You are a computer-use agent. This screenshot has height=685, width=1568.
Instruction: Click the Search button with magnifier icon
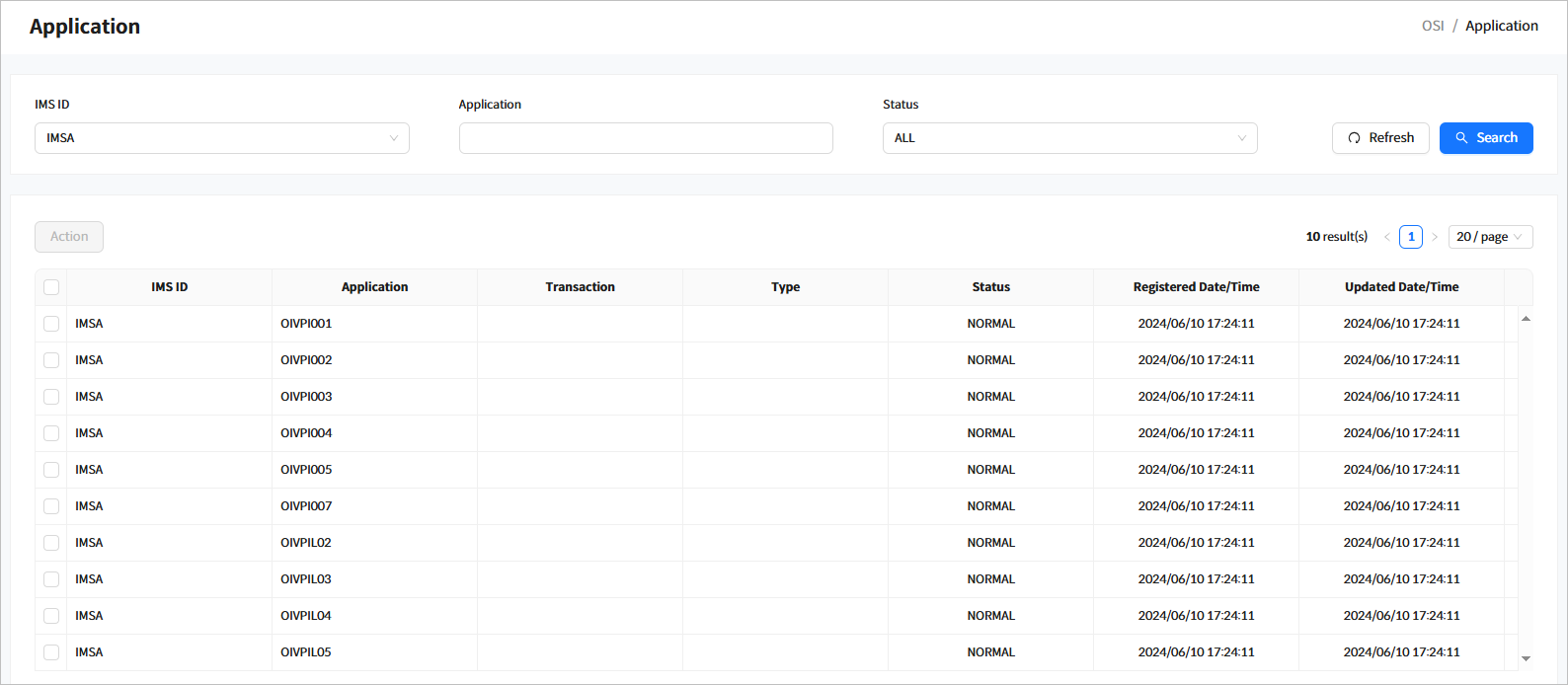[1485, 138]
